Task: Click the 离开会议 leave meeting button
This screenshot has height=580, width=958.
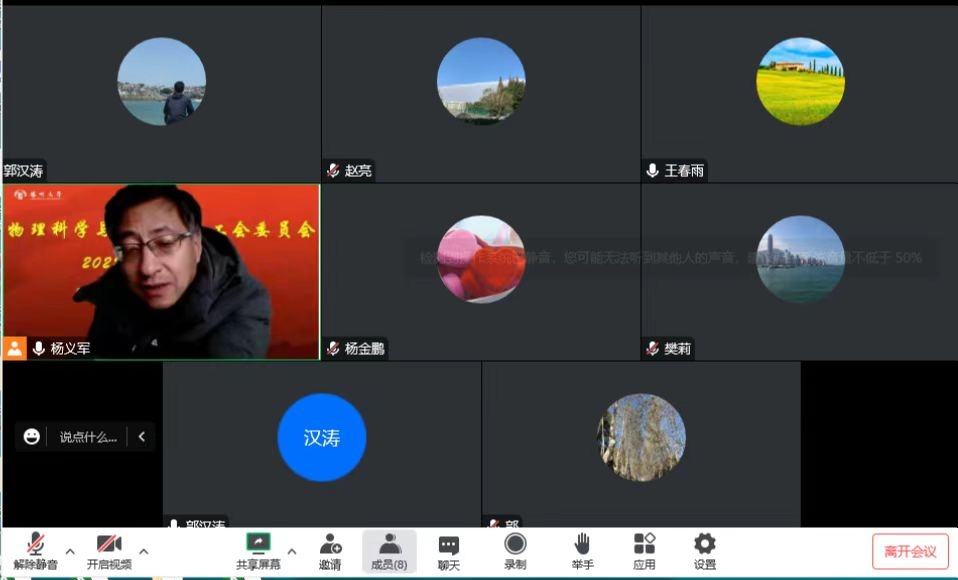Action: (x=909, y=551)
